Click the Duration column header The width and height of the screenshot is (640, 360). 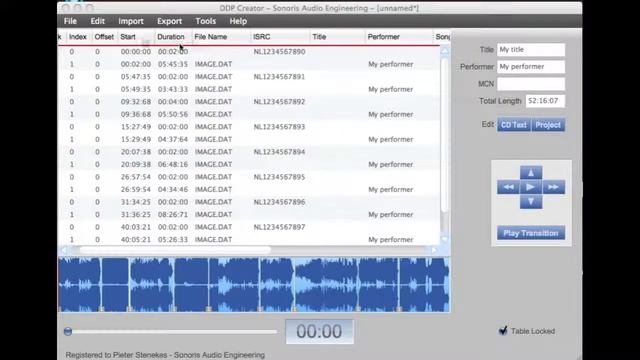(173, 37)
